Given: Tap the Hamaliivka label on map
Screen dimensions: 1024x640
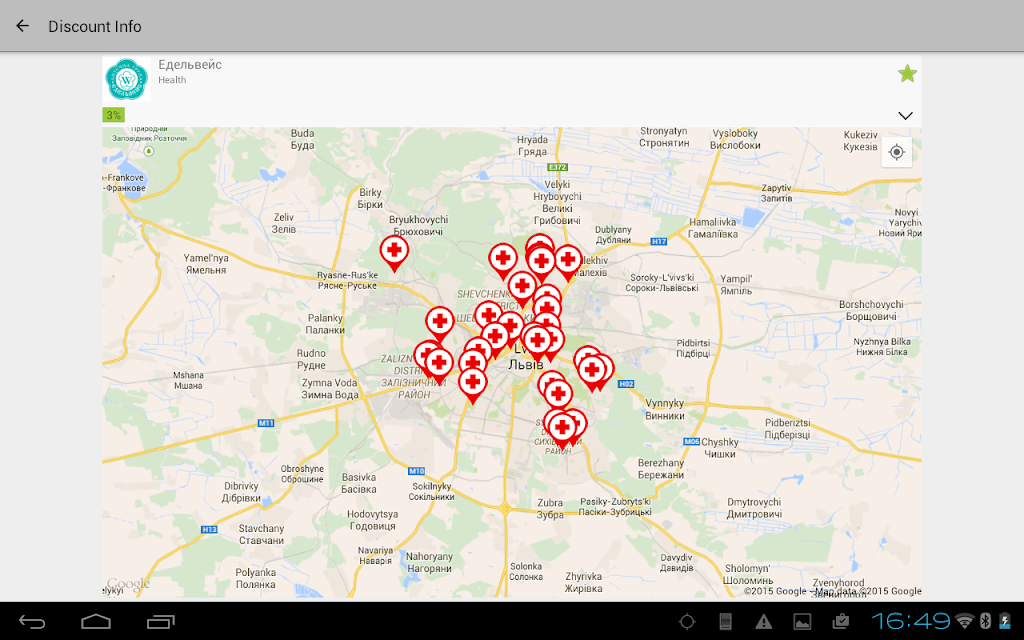Looking at the screenshot, I should [713, 228].
